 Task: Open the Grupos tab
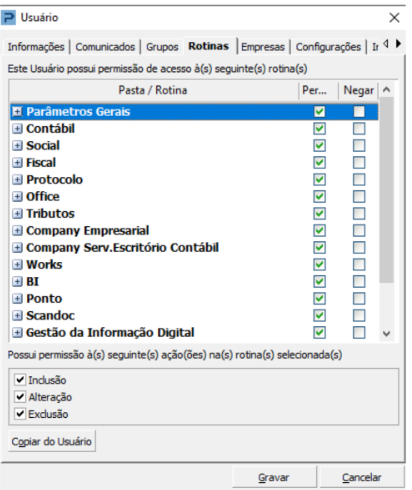(x=162, y=47)
